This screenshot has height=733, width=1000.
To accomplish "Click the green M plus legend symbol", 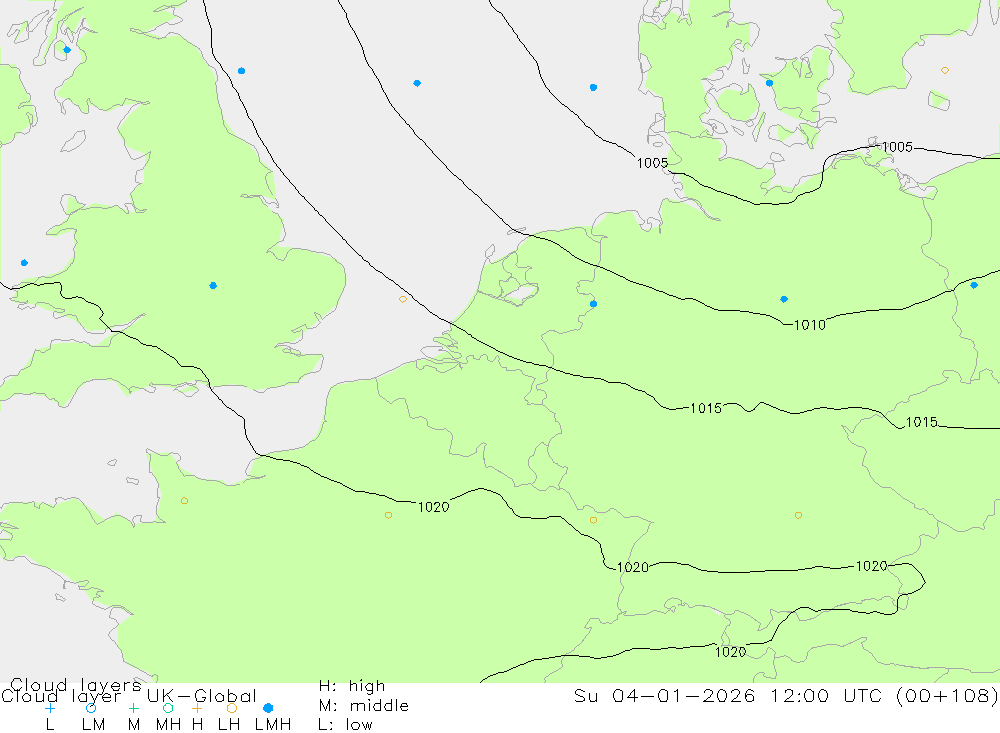I will pyautogui.click(x=133, y=708).
